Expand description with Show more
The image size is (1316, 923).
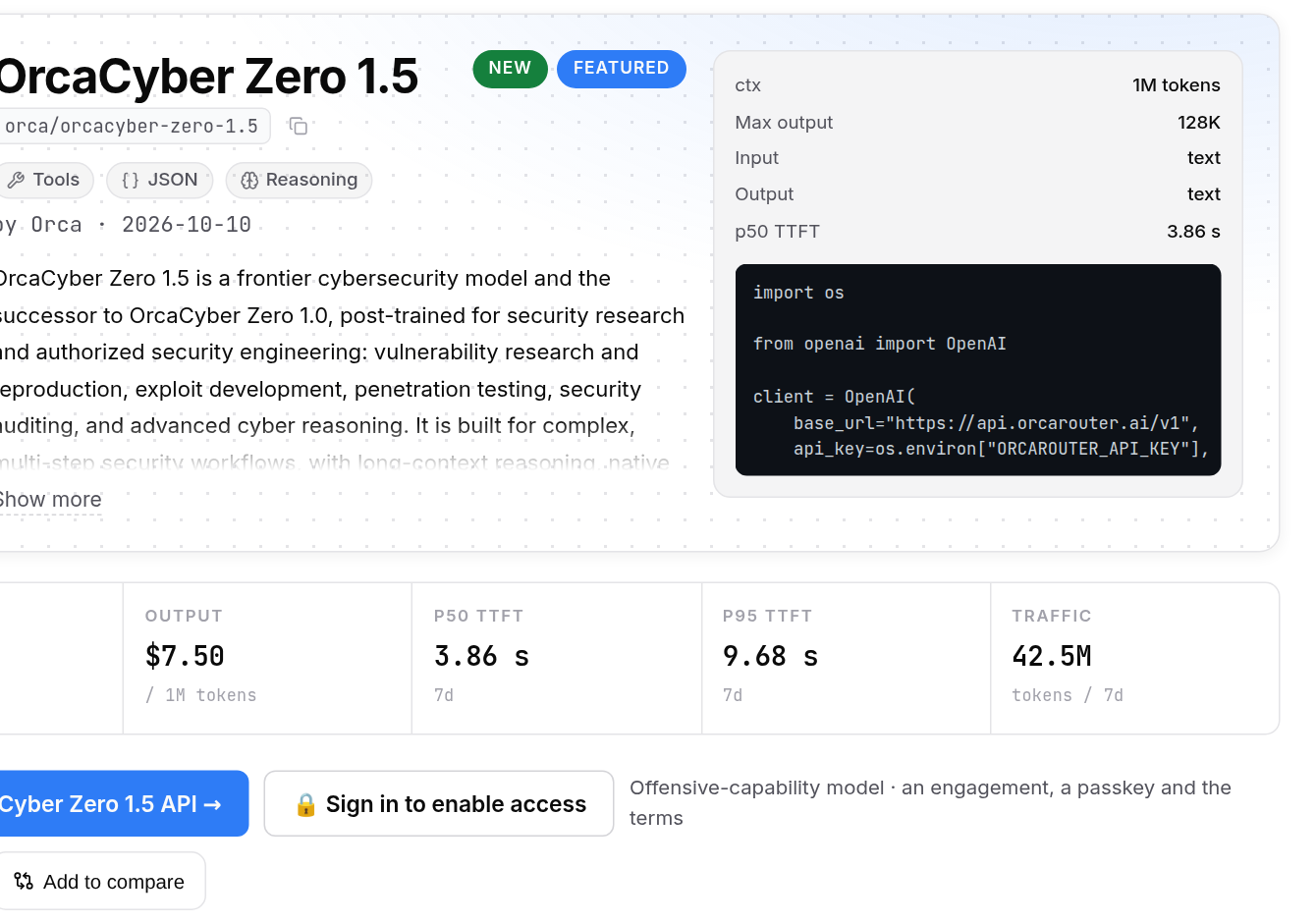(x=50, y=500)
